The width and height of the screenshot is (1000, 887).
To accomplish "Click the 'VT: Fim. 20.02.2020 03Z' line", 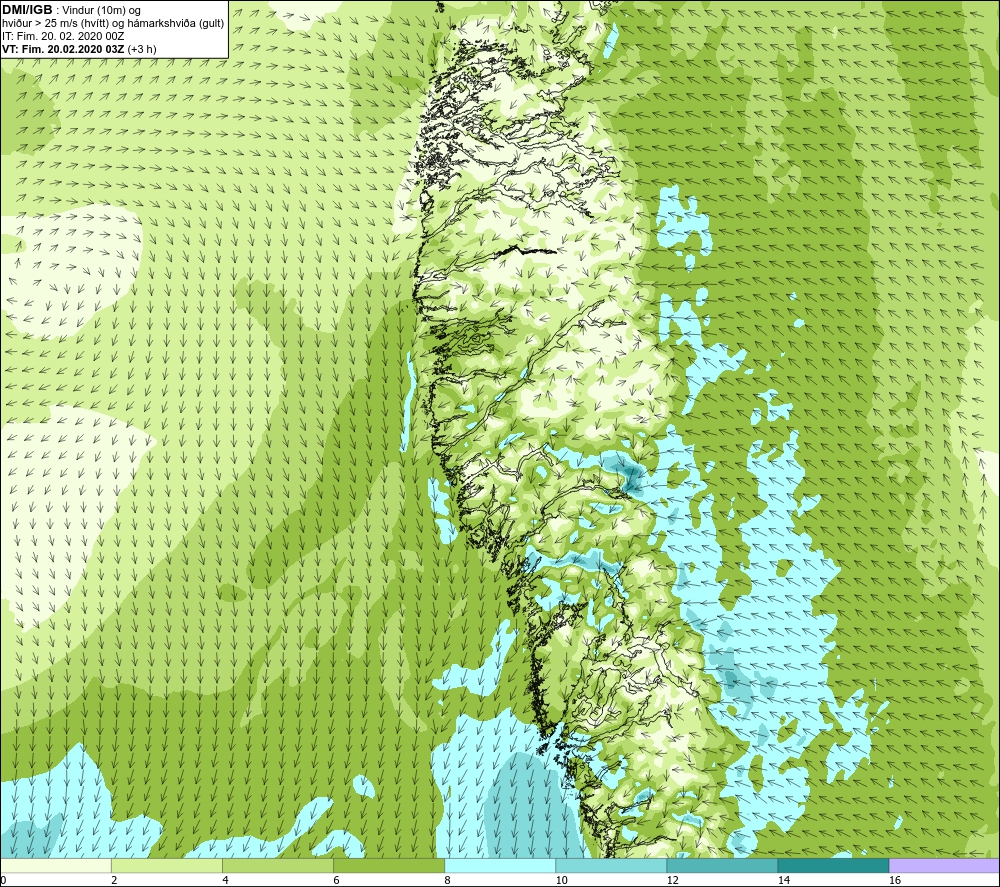I will (64, 49).
